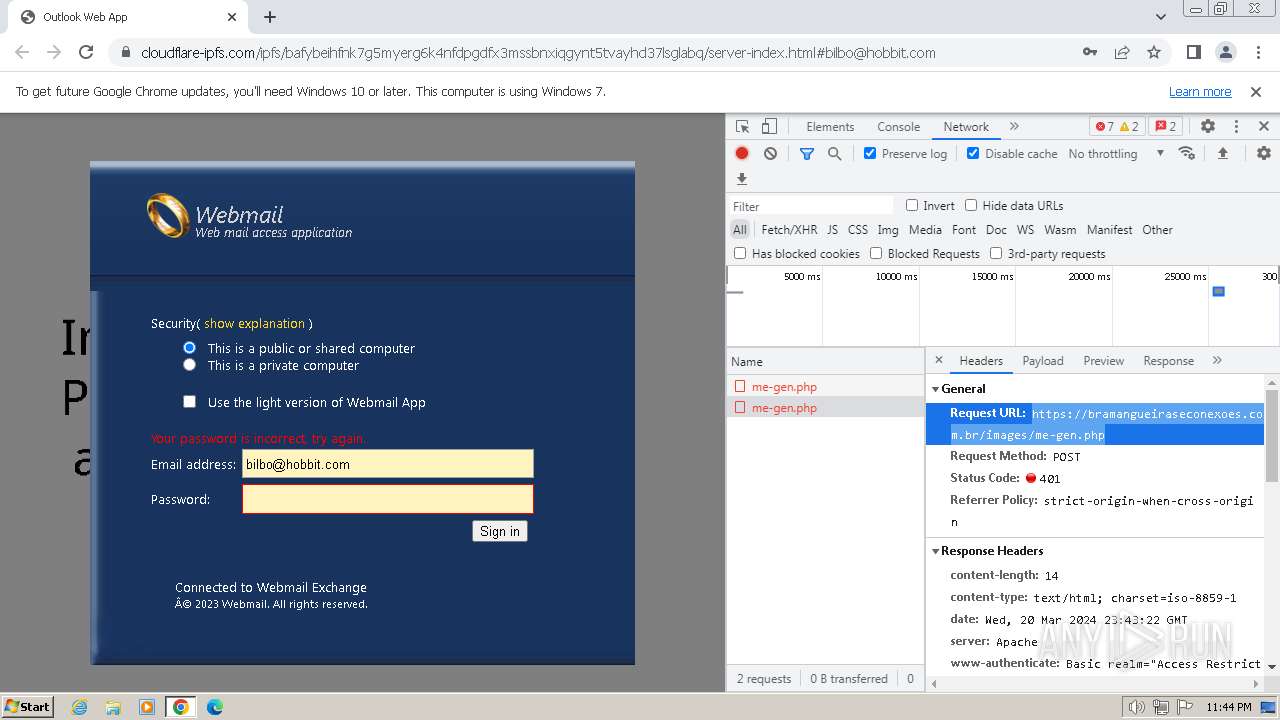Image resolution: width=1280 pixels, height=720 pixels.
Task: Click the error count badge showing 7
Action: coord(1103,127)
